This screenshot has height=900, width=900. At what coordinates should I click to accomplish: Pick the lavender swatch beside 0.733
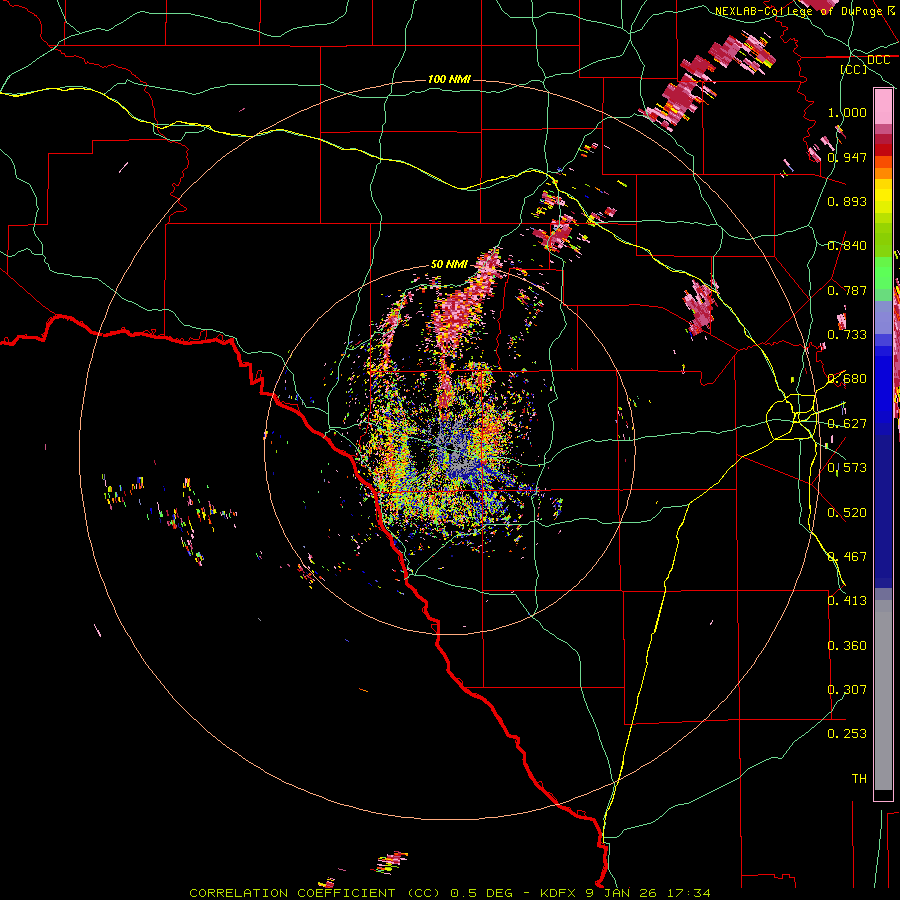pos(883,317)
